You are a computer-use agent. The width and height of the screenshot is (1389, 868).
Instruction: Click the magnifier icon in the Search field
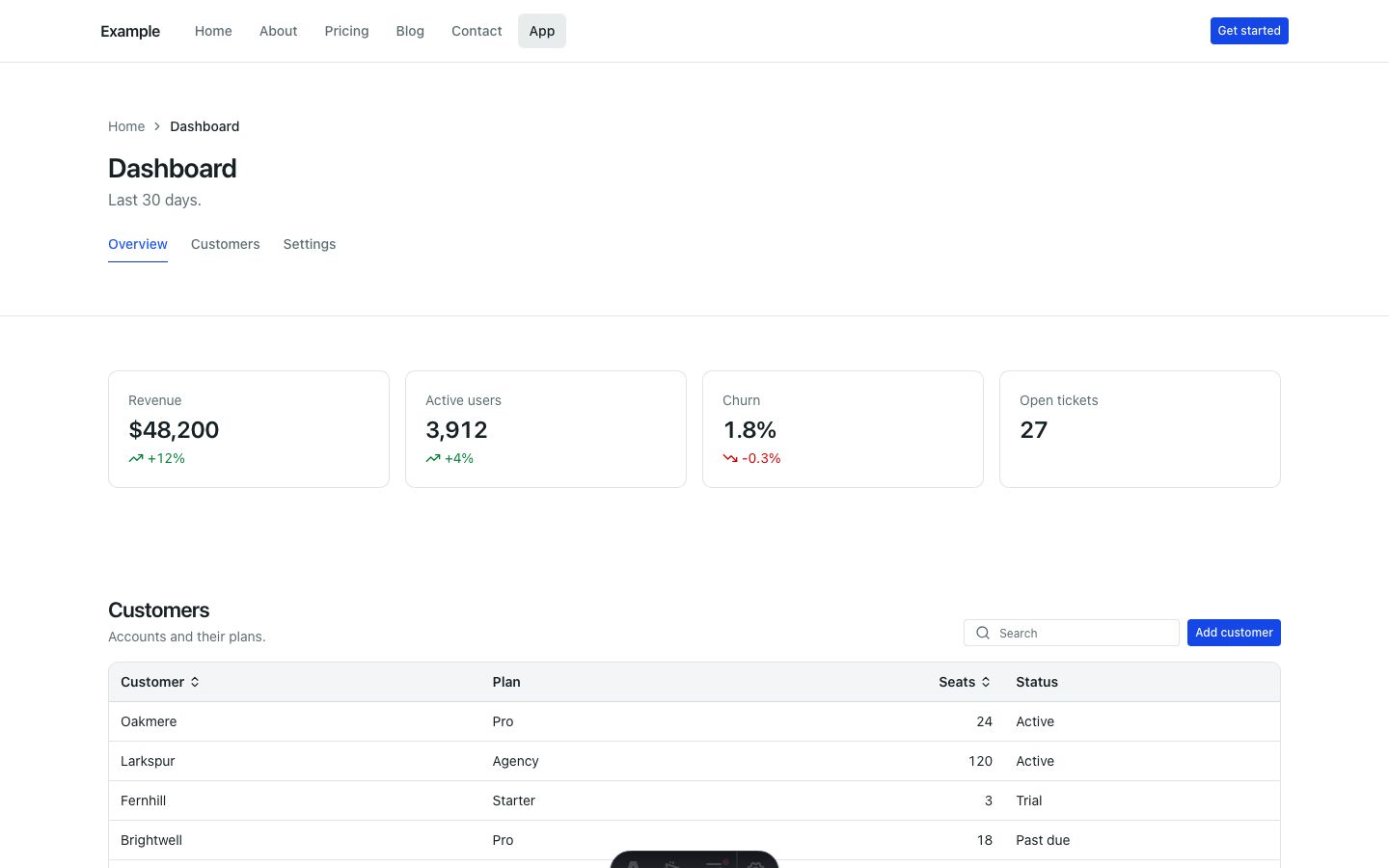[x=983, y=633]
